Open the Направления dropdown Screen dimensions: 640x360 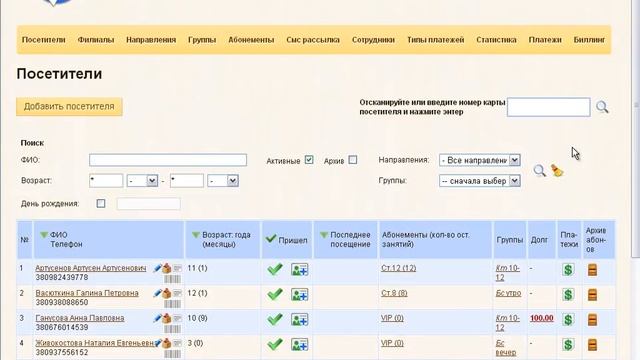pos(480,160)
